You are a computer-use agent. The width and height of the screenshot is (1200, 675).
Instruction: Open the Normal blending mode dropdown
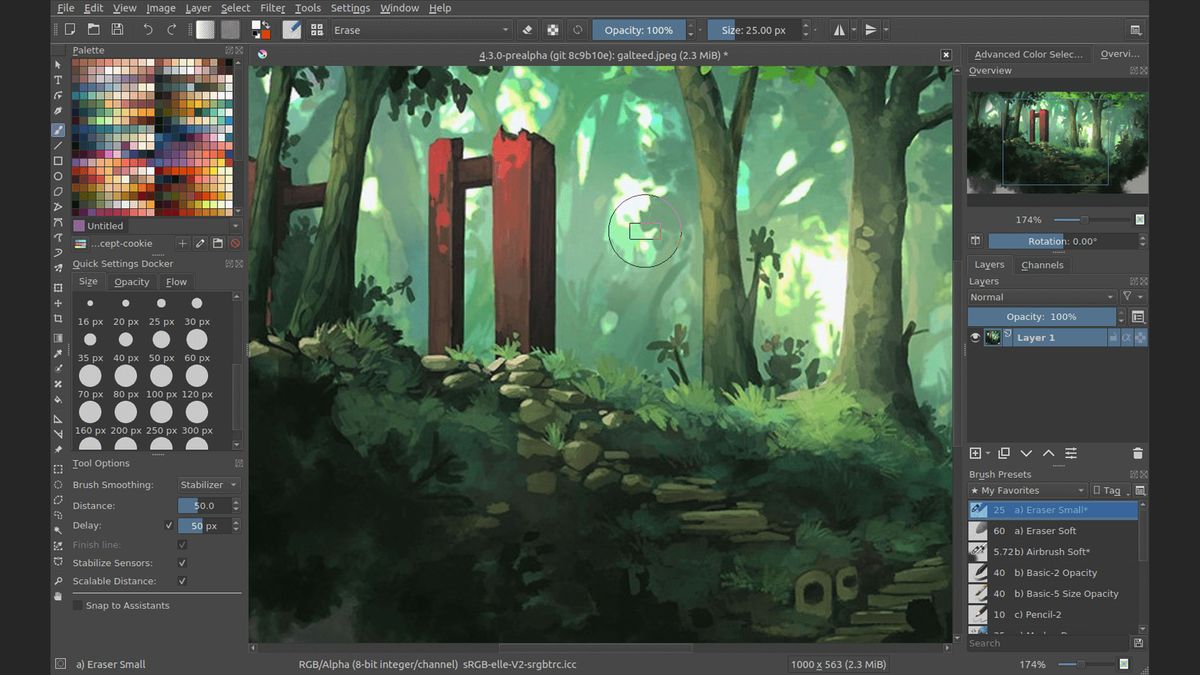1040,297
